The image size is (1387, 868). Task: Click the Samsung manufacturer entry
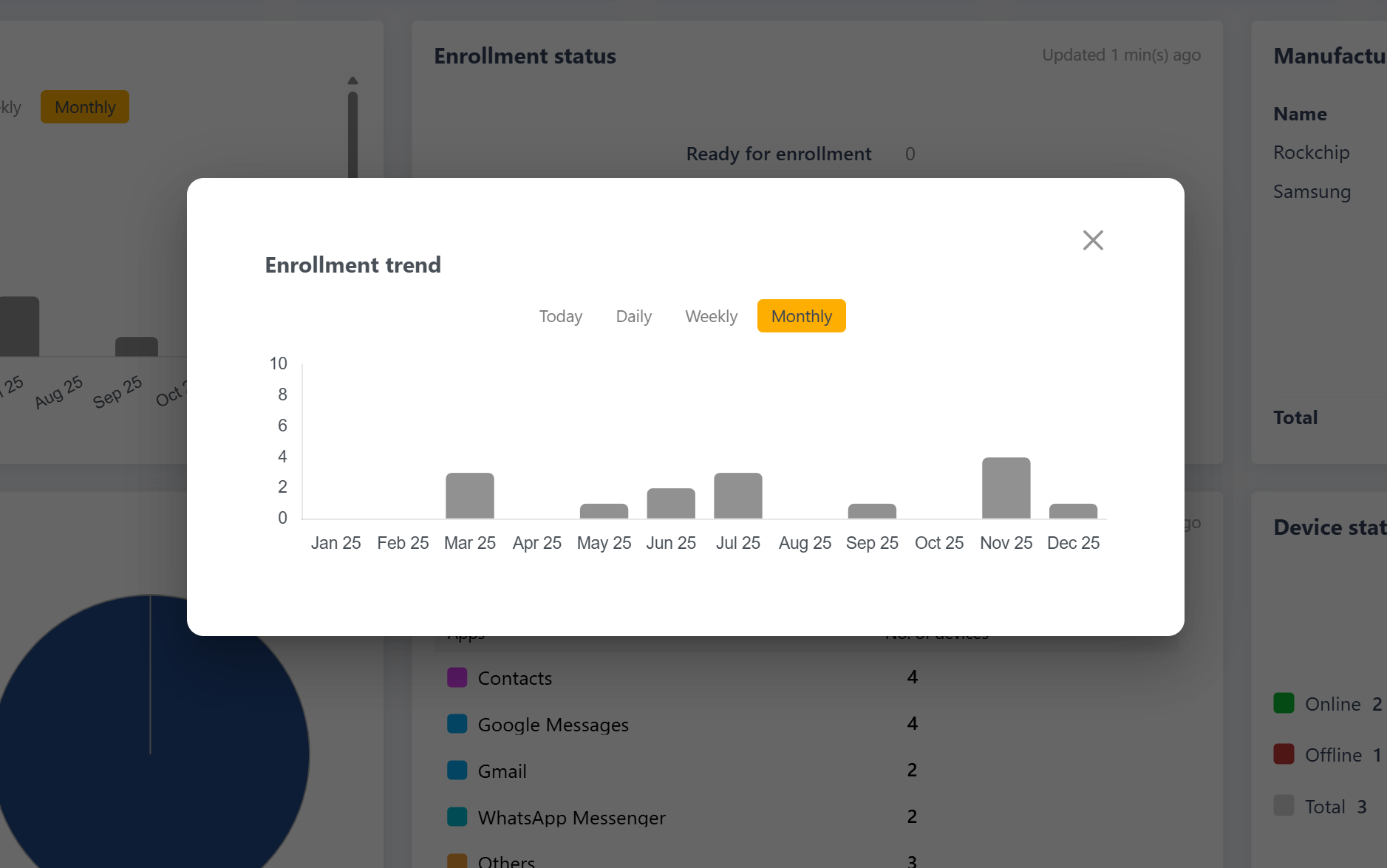(1312, 191)
